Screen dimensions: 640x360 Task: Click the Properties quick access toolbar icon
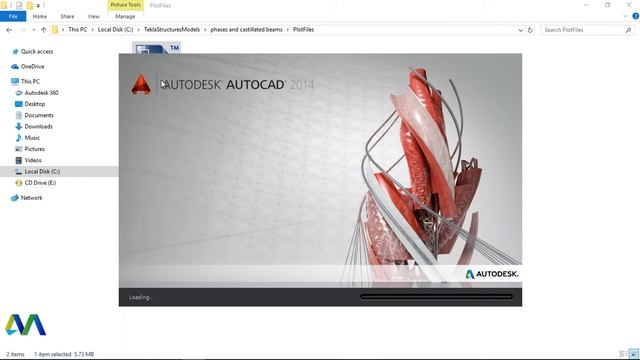pos(19,5)
